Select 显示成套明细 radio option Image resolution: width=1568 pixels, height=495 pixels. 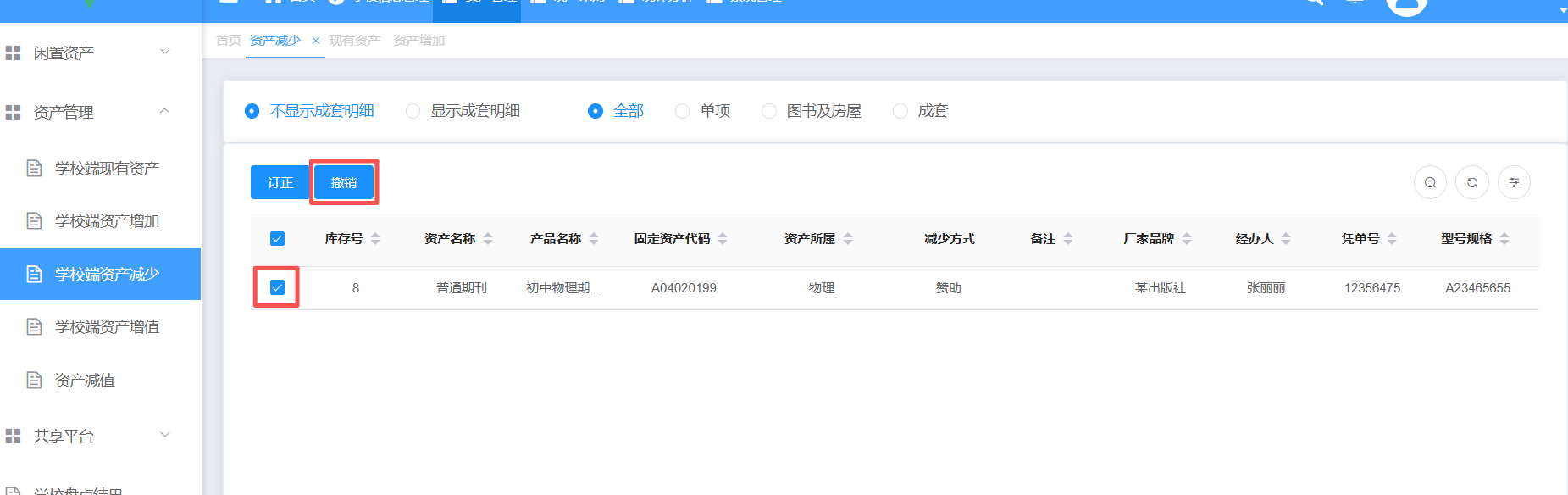pyautogui.click(x=413, y=111)
